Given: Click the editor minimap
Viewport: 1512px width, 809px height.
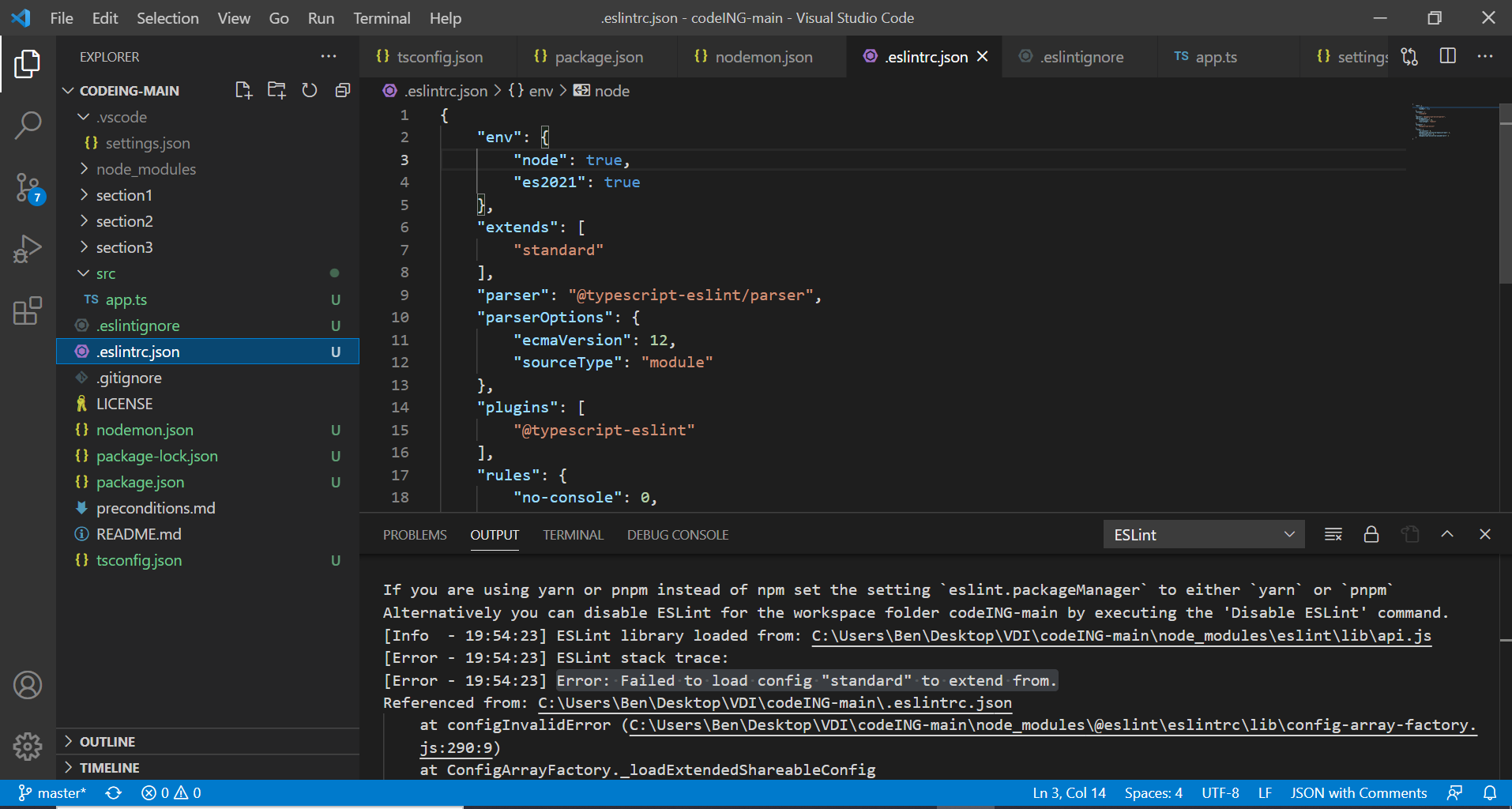Looking at the screenshot, I should click(x=1454, y=308).
